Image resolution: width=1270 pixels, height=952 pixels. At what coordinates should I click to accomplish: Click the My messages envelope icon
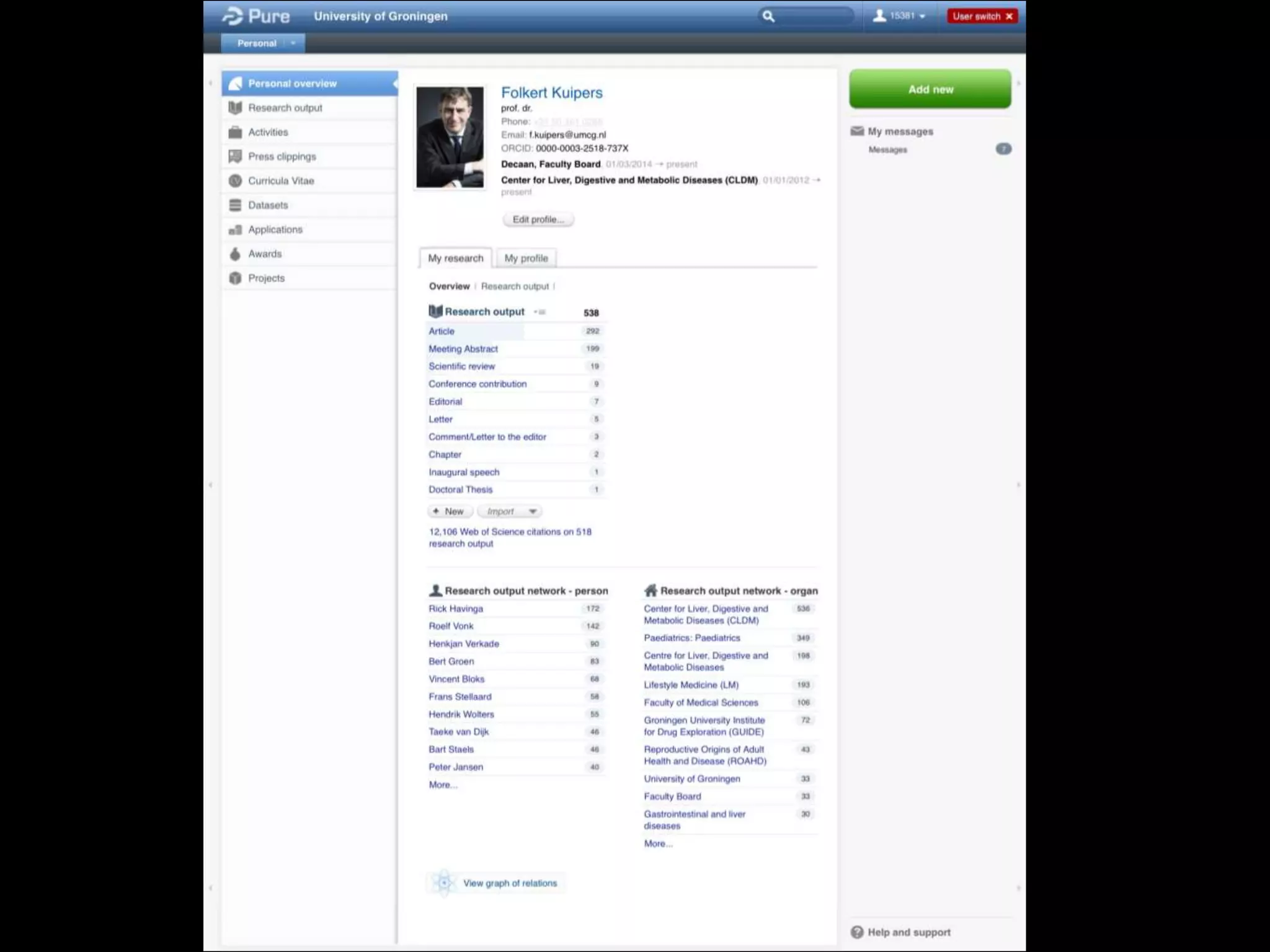pyautogui.click(x=857, y=131)
